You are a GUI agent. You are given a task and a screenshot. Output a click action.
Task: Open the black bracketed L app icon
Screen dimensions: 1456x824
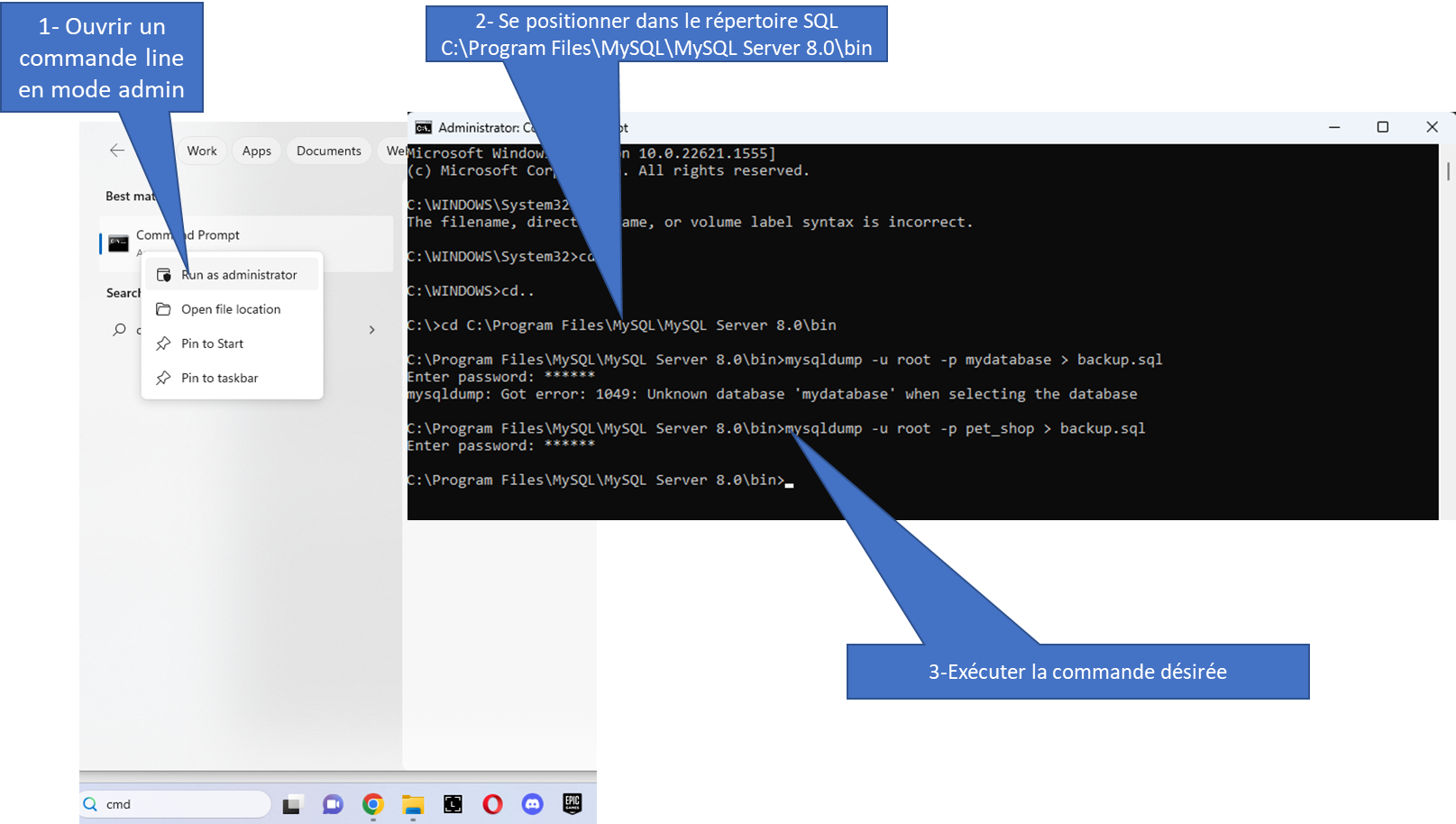click(x=453, y=804)
